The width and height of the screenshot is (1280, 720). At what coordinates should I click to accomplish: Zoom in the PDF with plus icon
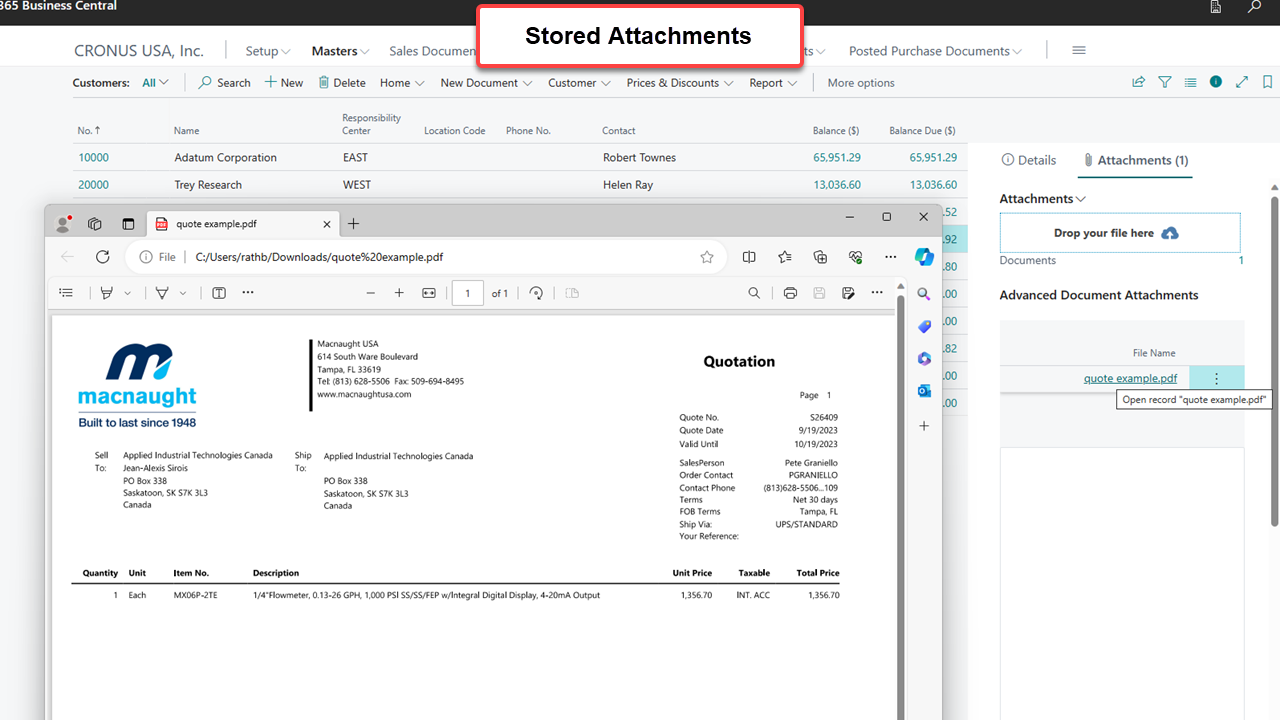399,293
